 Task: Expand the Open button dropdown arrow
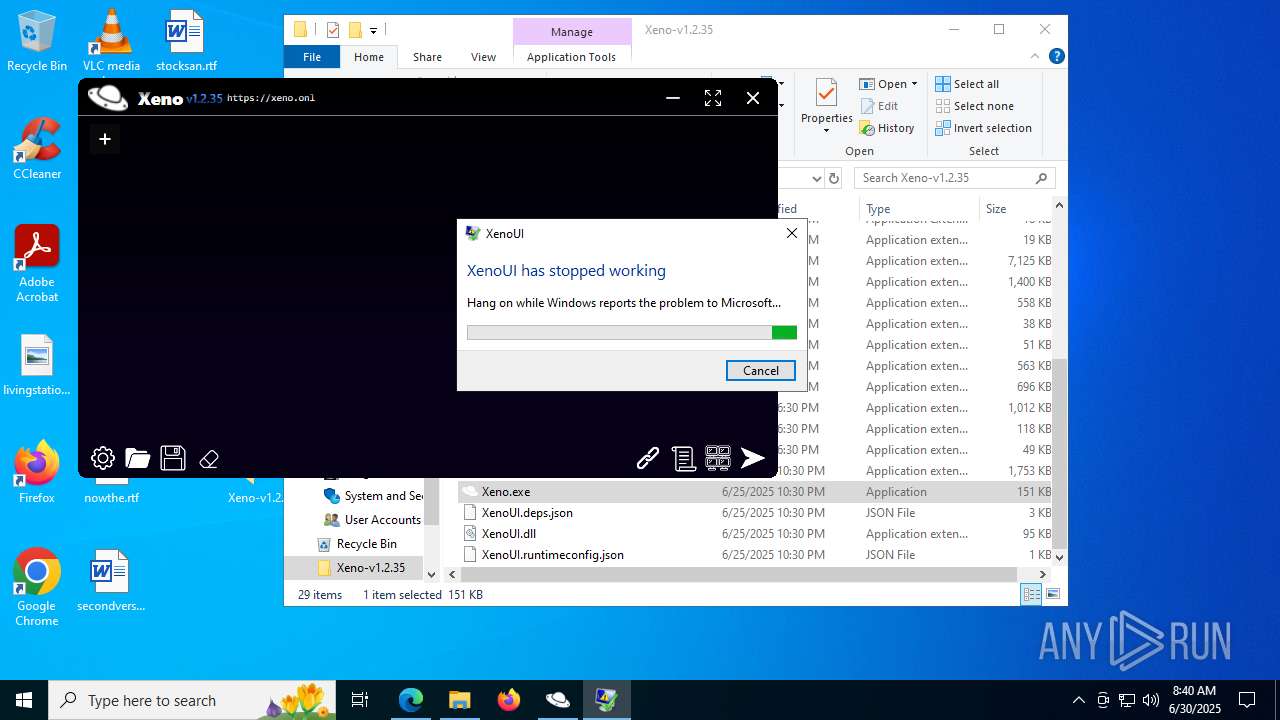point(914,84)
